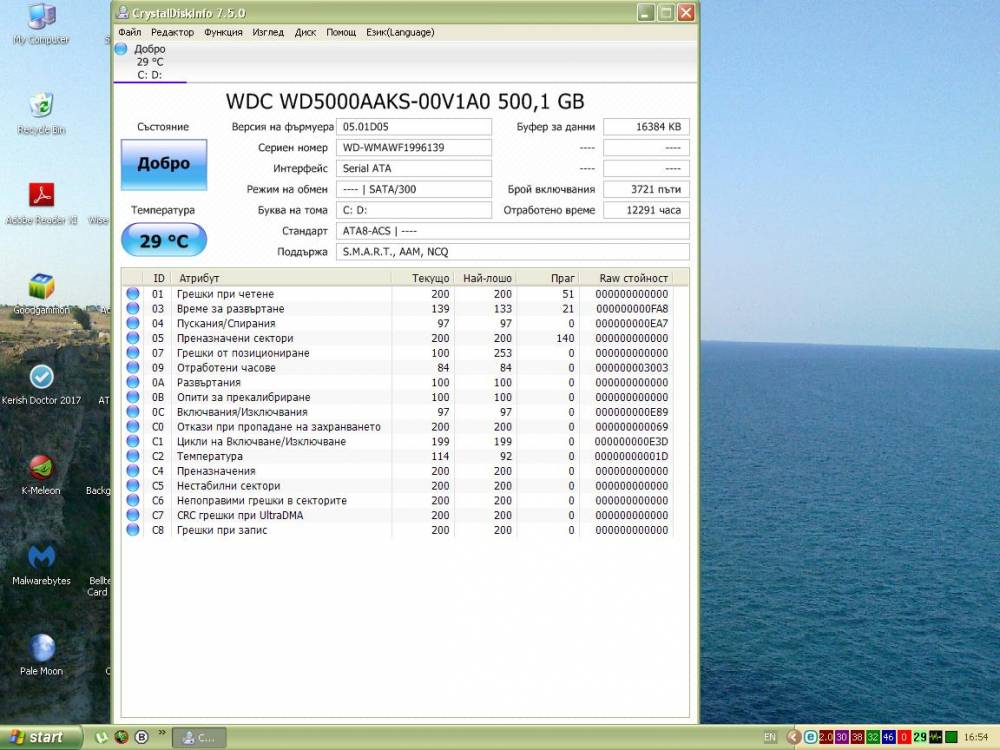
Task: Click the Праг column header
Action: (547, 278)
